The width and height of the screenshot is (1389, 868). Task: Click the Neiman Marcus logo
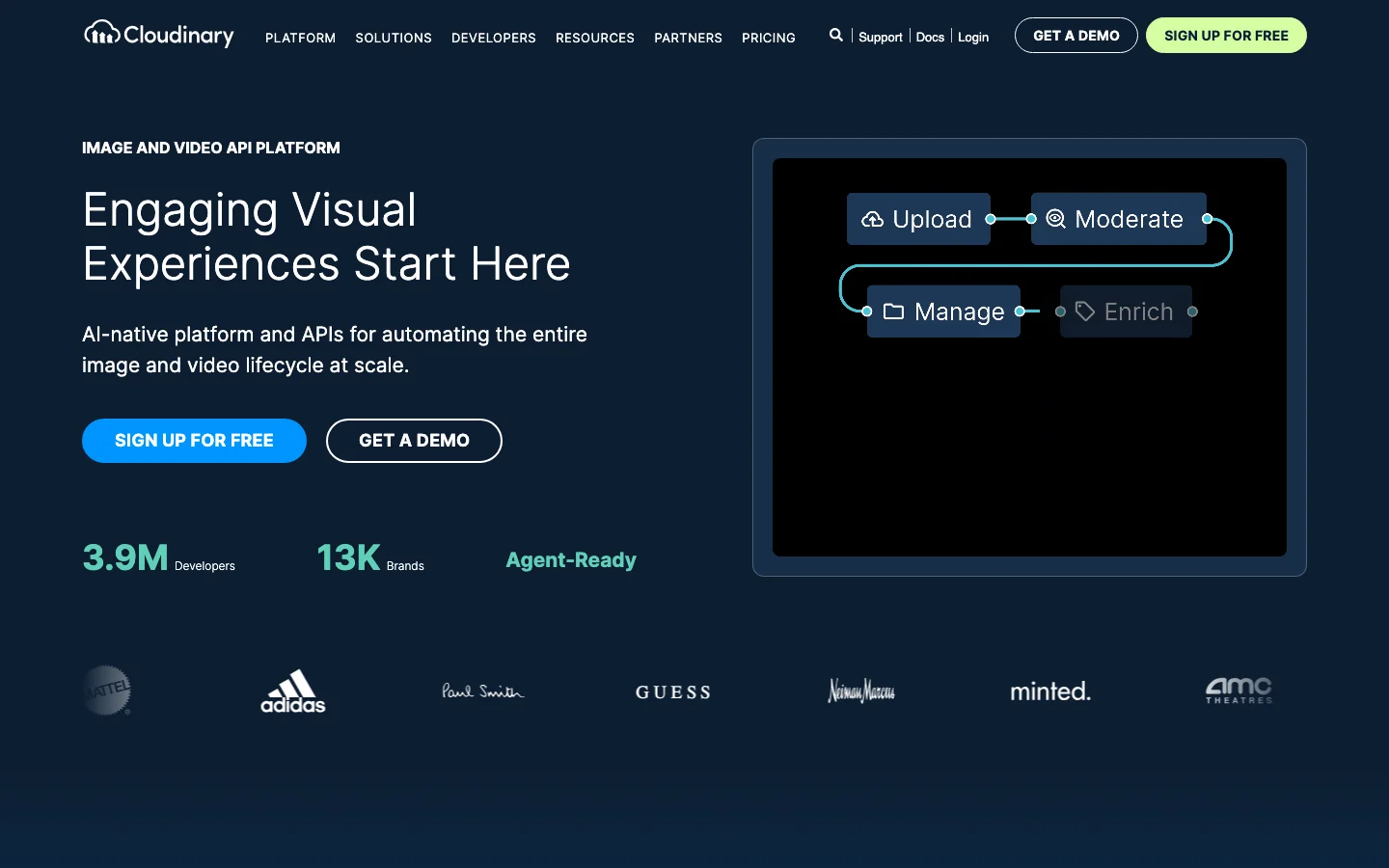point(861,691)
